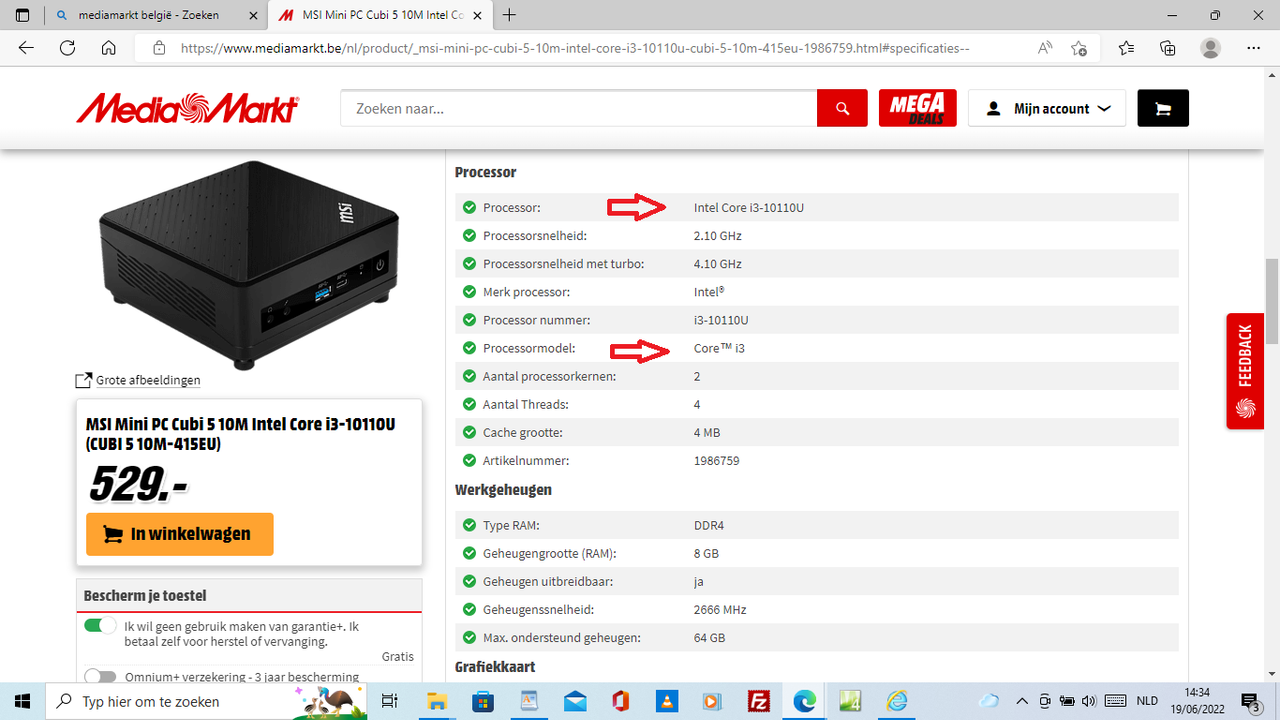1280x720 pixels.
Task: Click the NLD language indicator
Action: 1148,701
